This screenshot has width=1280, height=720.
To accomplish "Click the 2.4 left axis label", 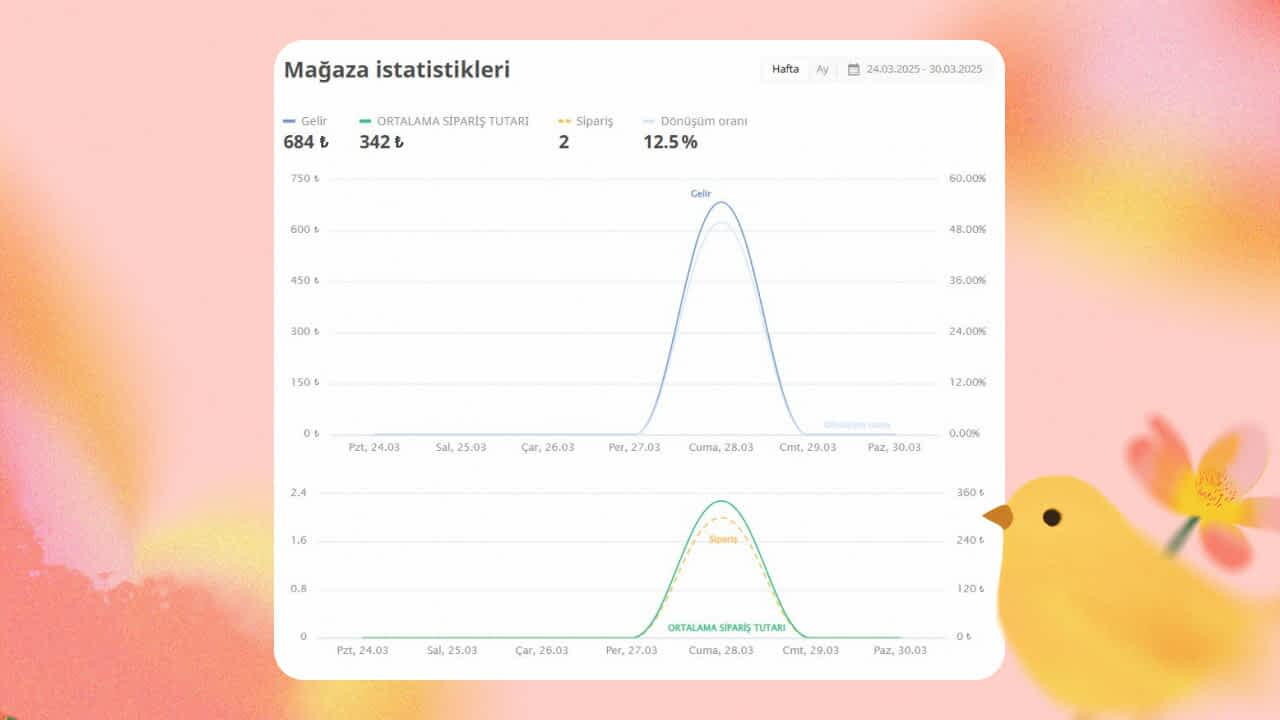I will point(298,492).
